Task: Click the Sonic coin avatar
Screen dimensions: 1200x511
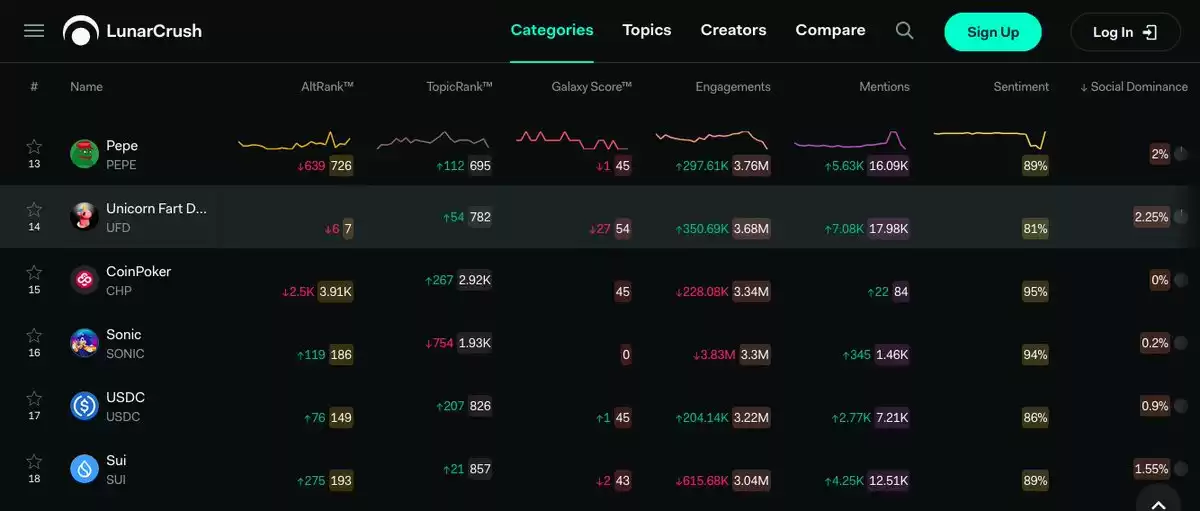Action: (x=84, y=343)
